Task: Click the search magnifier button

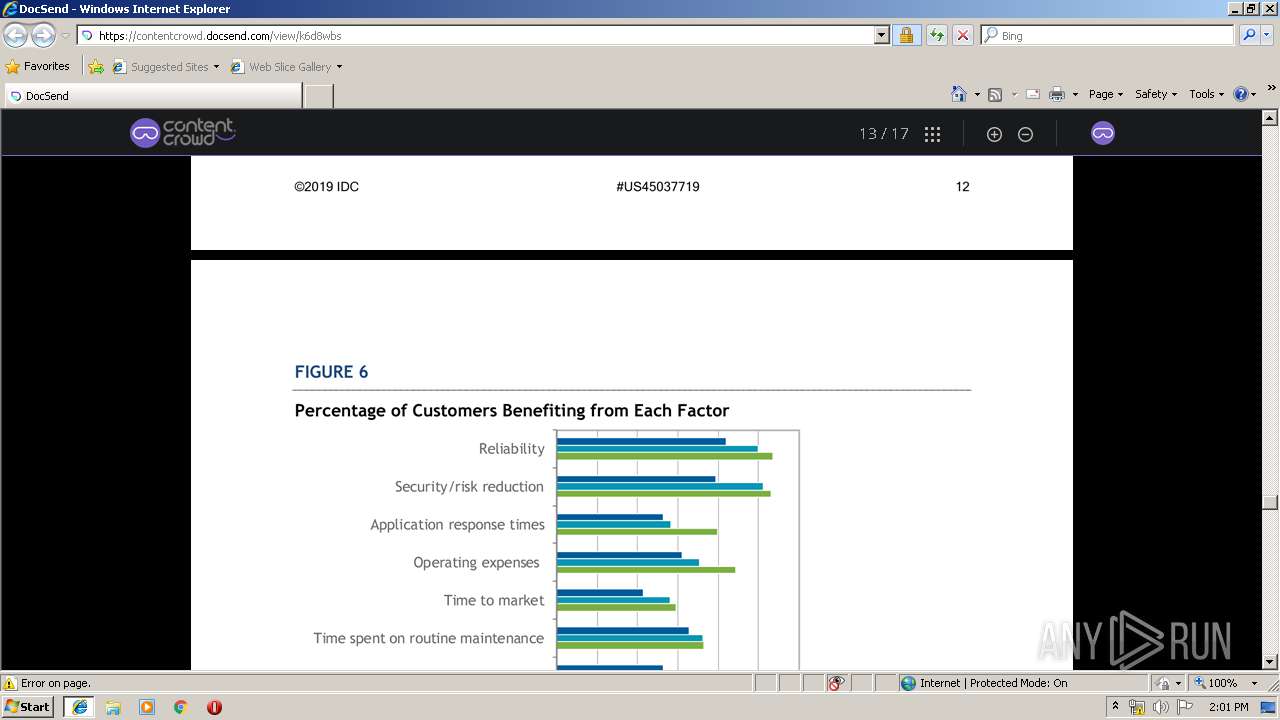Action: (1247, 35)
